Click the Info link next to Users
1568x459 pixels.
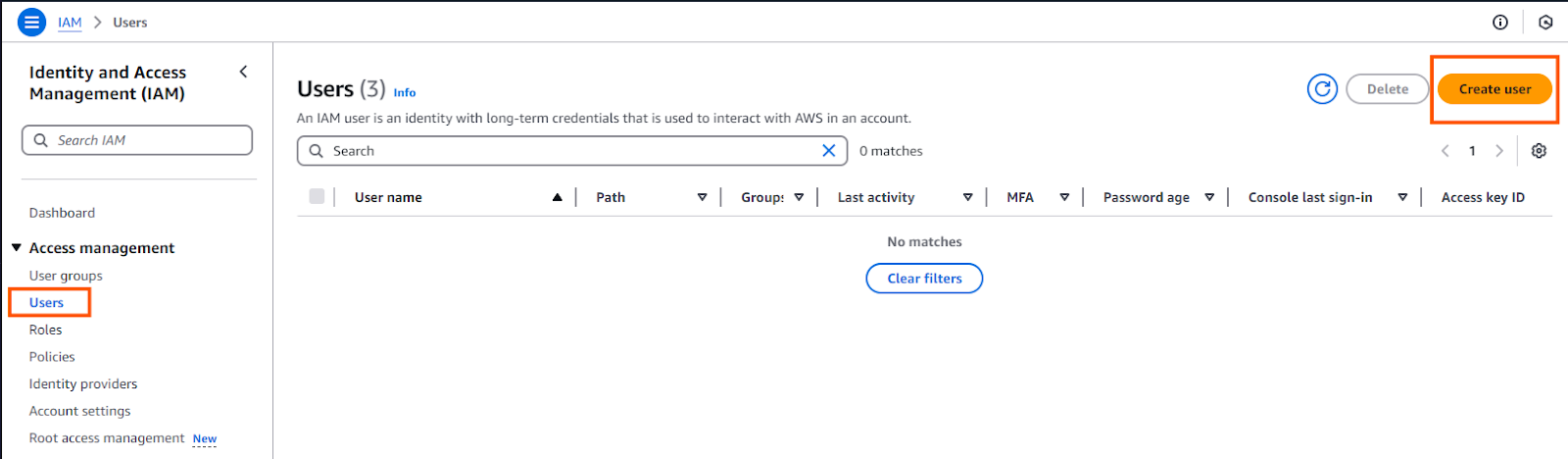[405, 93]
